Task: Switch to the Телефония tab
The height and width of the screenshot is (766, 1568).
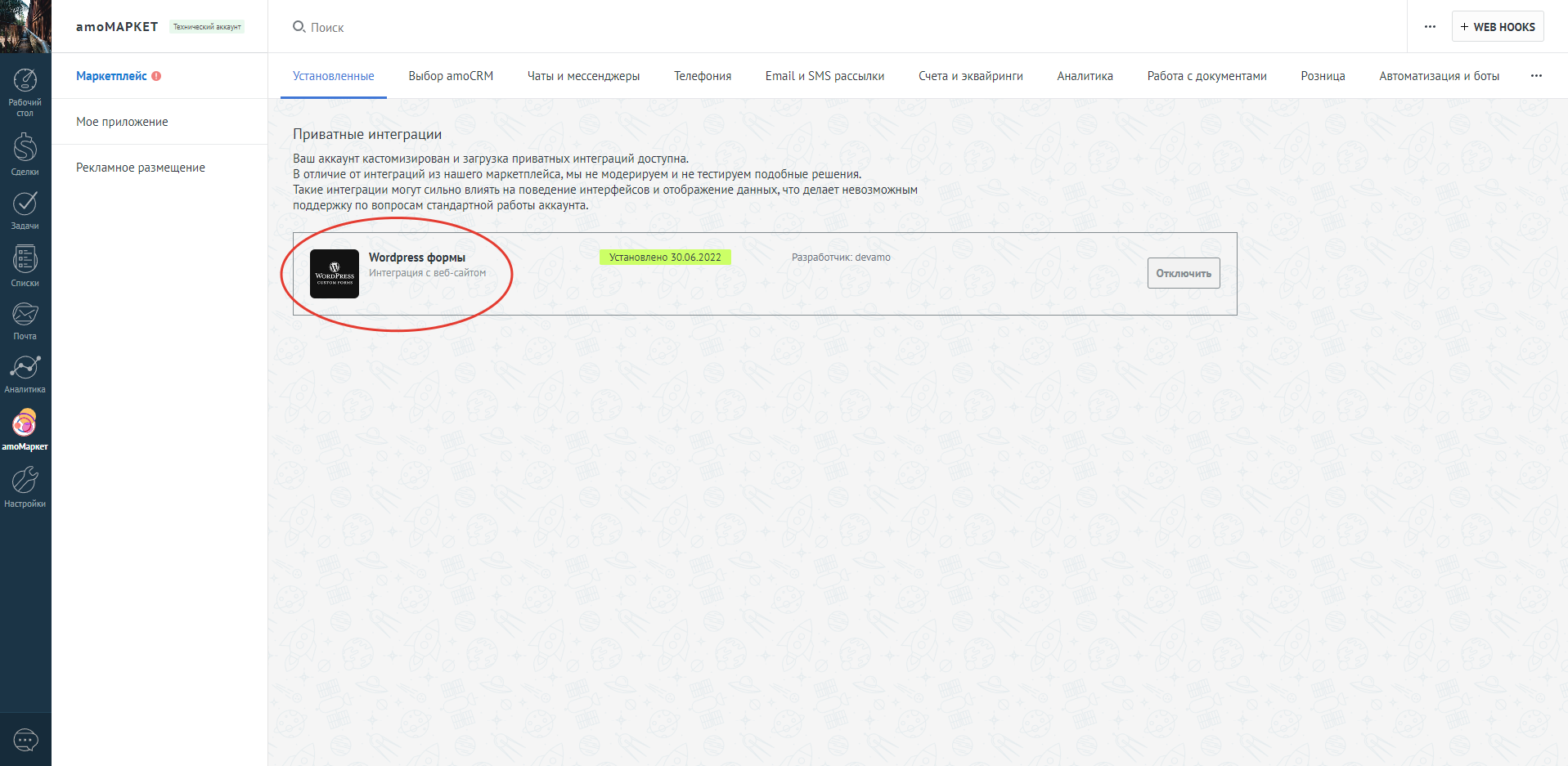Action: [702, 75]
